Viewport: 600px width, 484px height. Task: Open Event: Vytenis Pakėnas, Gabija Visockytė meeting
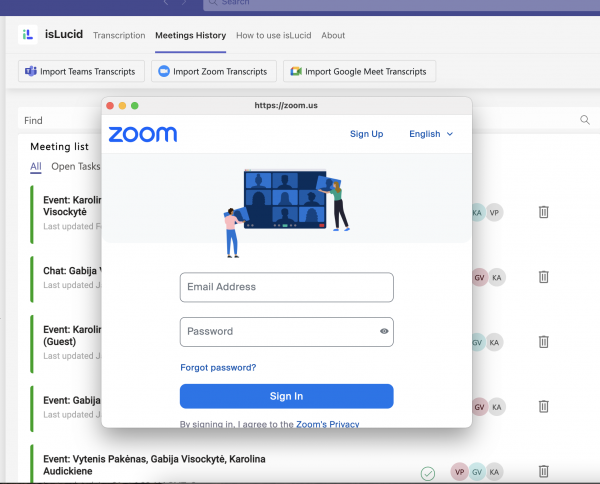pyautogui.click(x=154, y=465)
